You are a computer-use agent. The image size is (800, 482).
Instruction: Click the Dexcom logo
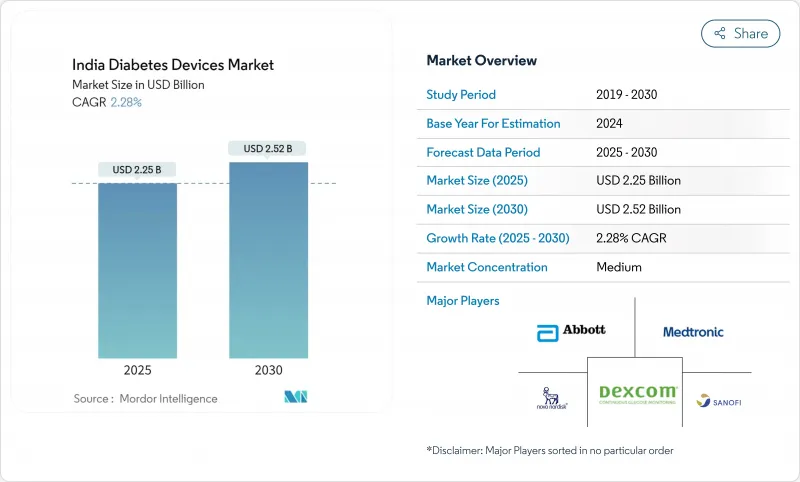tap(637, 394)
